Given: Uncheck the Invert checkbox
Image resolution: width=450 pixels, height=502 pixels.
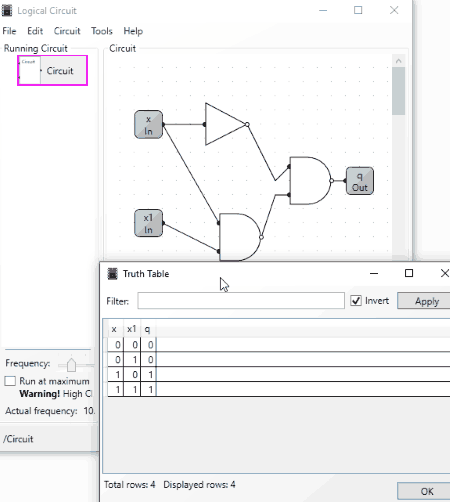Looking at the screenshot, I should point(356,301).
